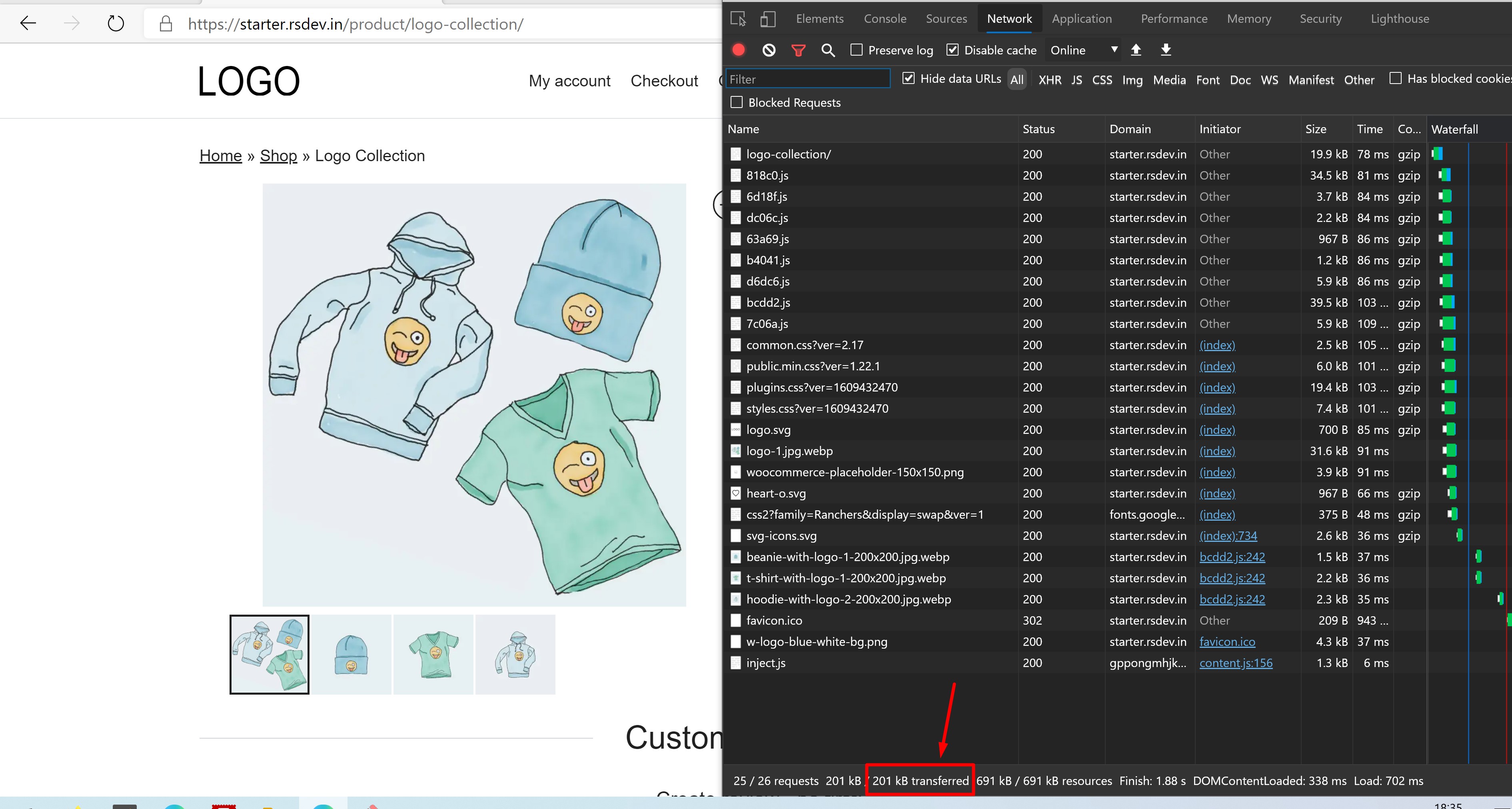
Task: Open the Shop breadcrumb link
Action: coord(278,156)
